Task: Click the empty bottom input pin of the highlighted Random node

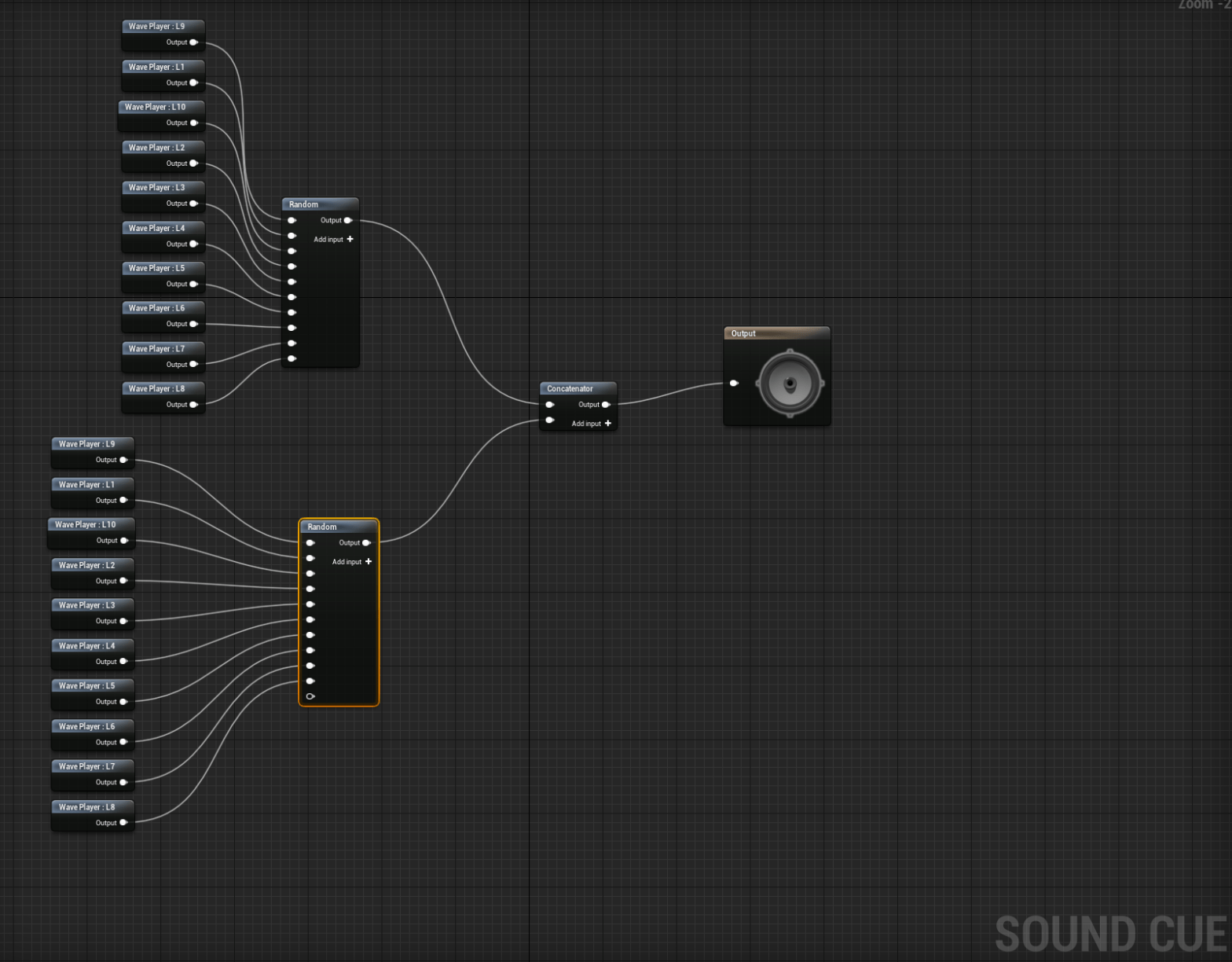Action: [x=310, y=696]
